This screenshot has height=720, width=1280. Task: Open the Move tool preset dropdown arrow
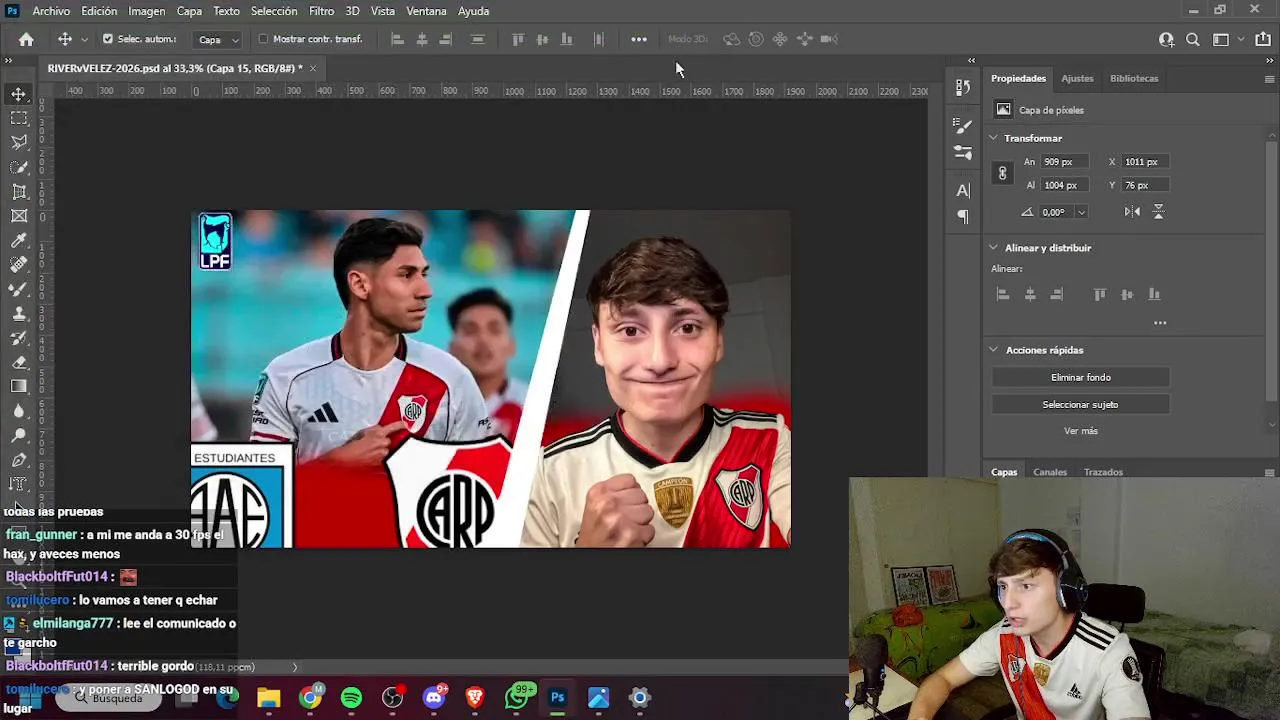(x=84, y=40)
